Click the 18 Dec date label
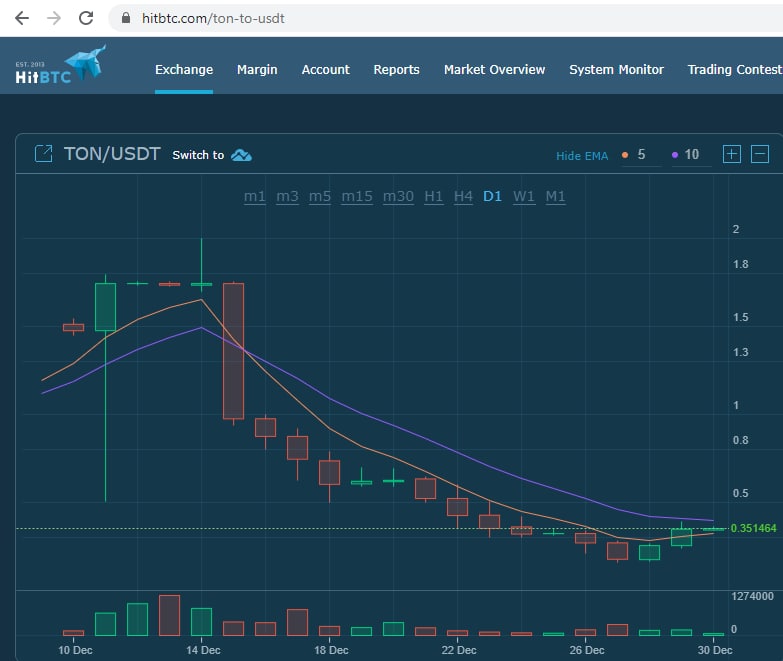Image resolution: width=783 pixels, height=661 pixels. (331, 650)
